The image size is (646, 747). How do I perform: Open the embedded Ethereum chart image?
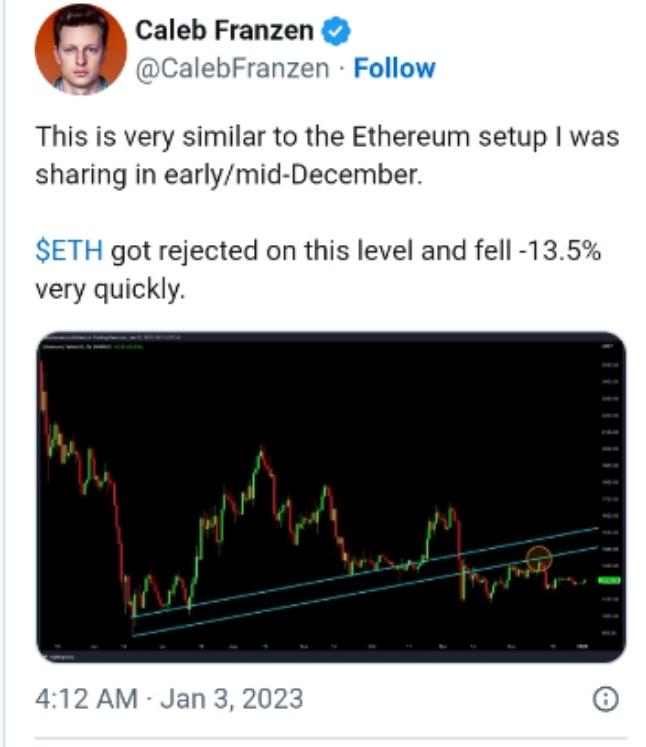(331, 497)
